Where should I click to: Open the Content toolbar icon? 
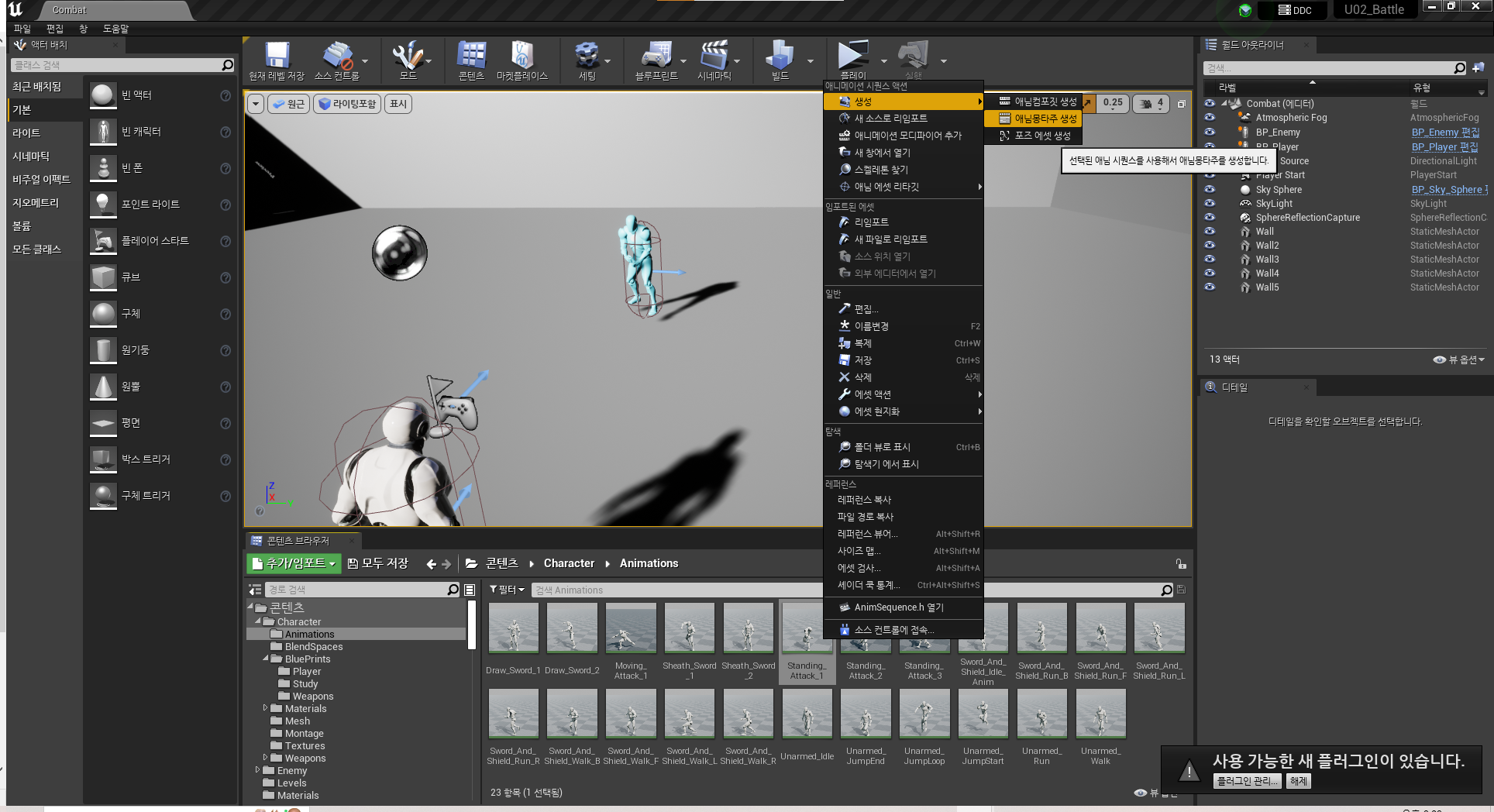pyautogui.click(x=471, y=56)
